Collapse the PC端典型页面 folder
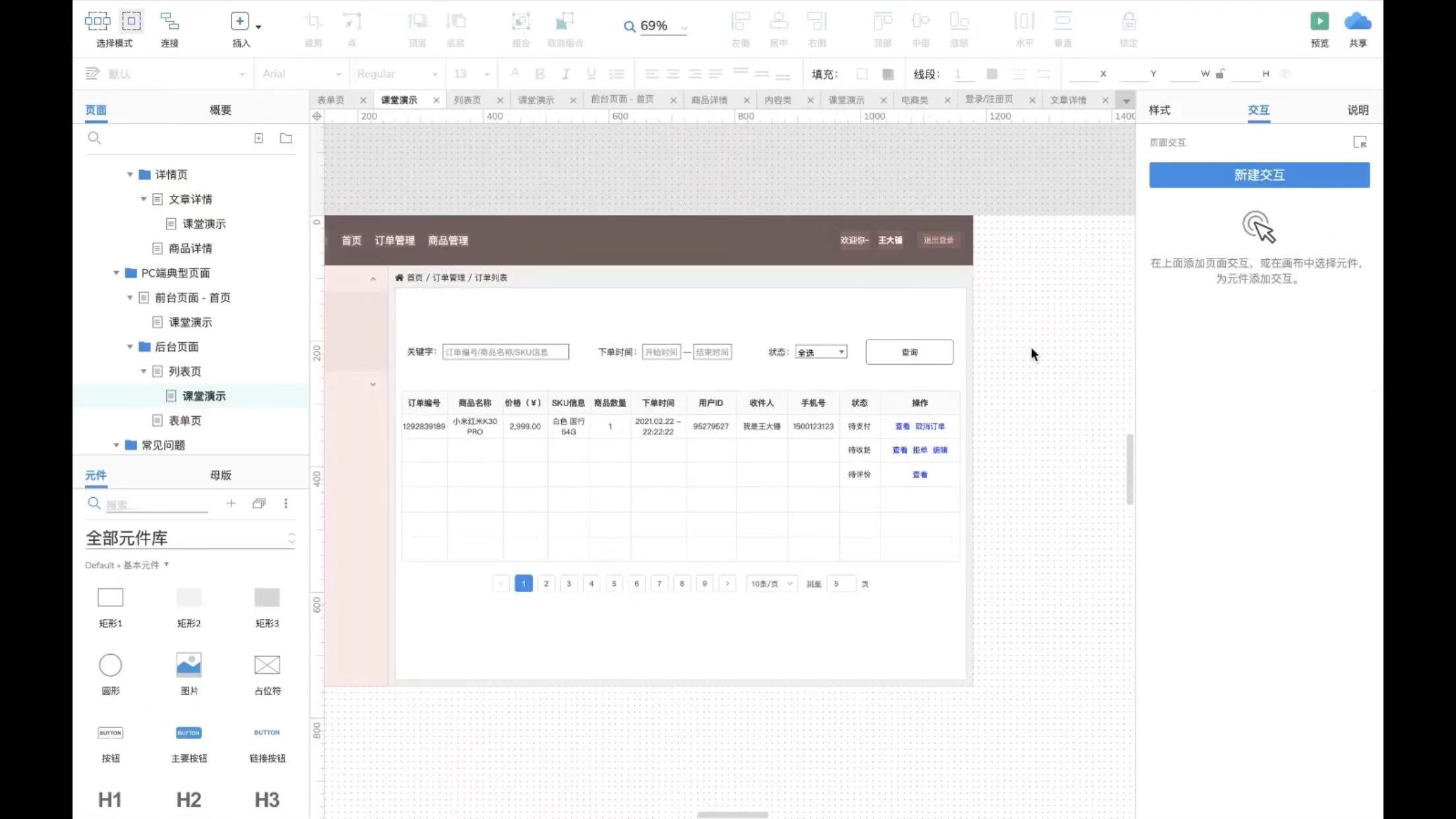 pos(116,273)
